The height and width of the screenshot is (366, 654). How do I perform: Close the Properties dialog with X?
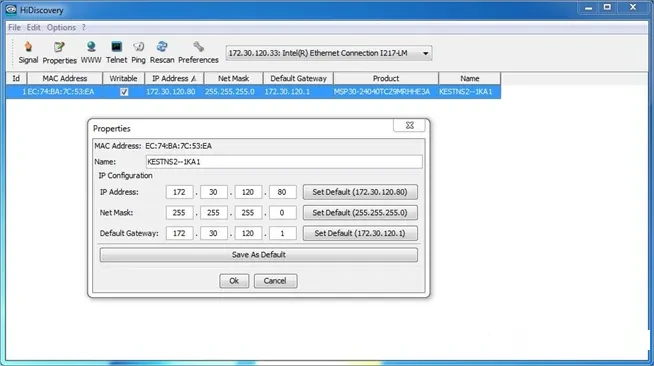pyautogui.click(x=409, y=125)
